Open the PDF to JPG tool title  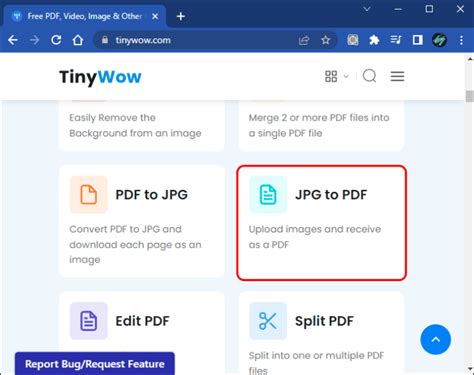[151, 195]
